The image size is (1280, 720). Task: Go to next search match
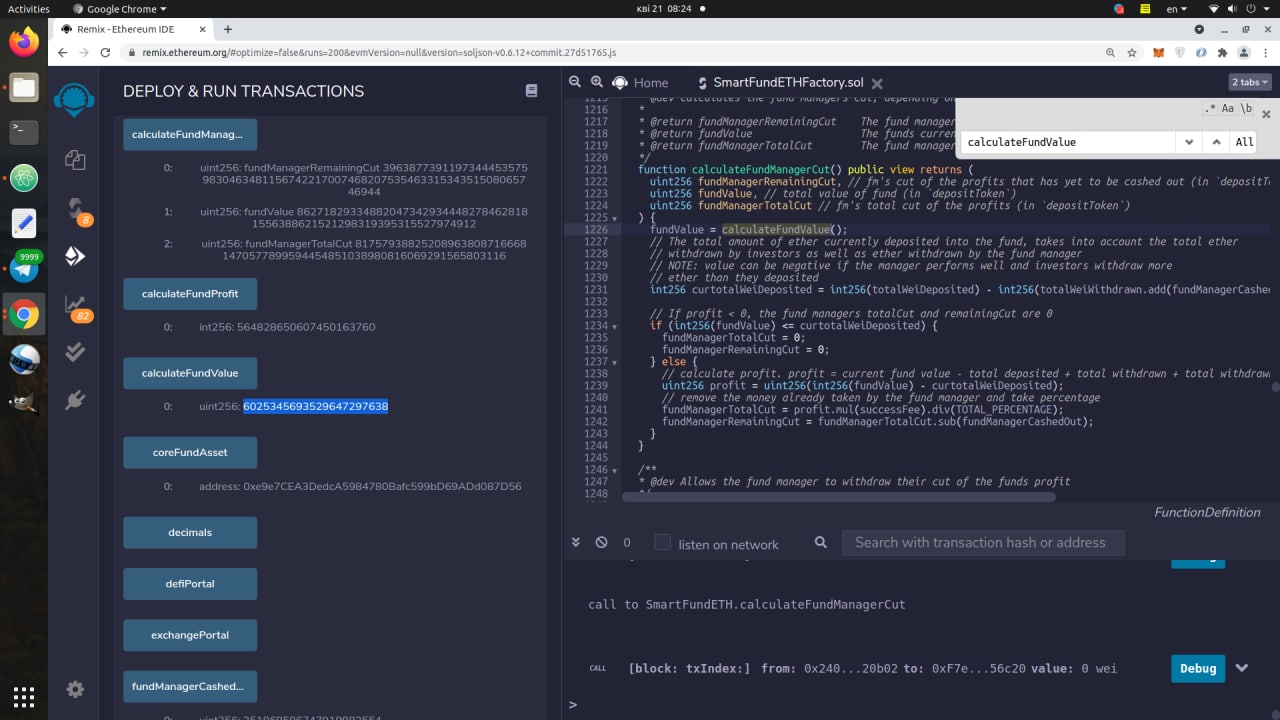(x=1189, y=142)
